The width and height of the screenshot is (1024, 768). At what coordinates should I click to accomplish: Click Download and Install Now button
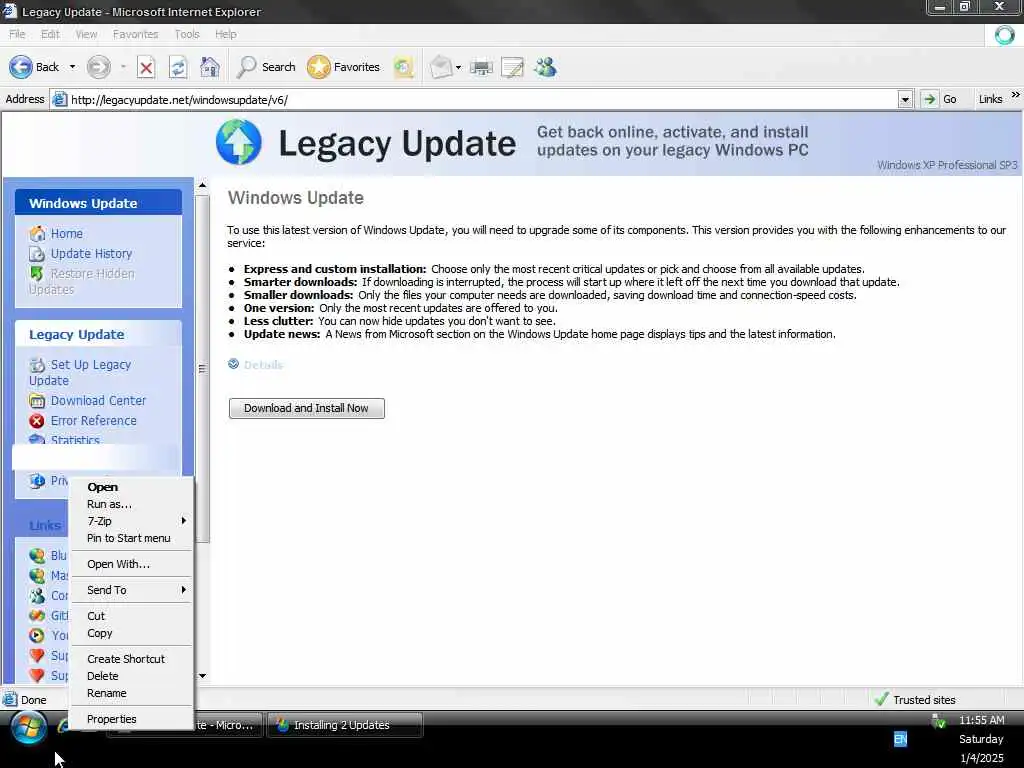click(x=306, y=408)
